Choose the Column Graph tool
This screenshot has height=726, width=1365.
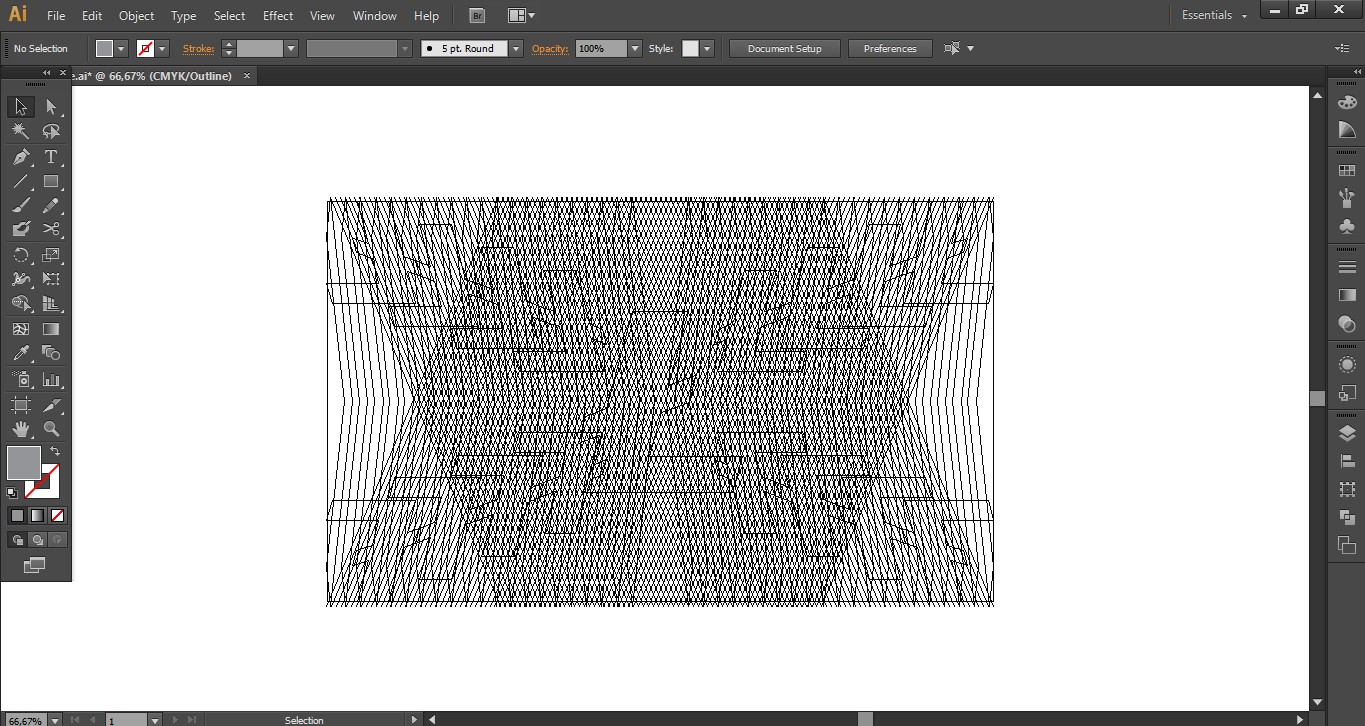tap(51, 380)
